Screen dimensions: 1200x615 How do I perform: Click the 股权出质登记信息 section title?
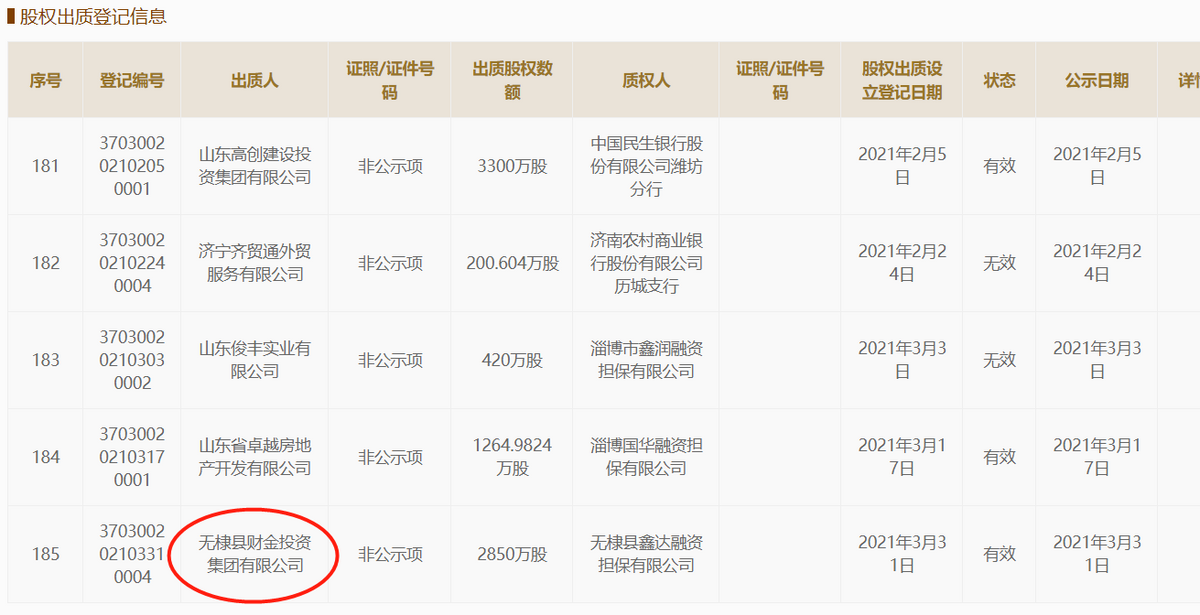pos(93,16)
